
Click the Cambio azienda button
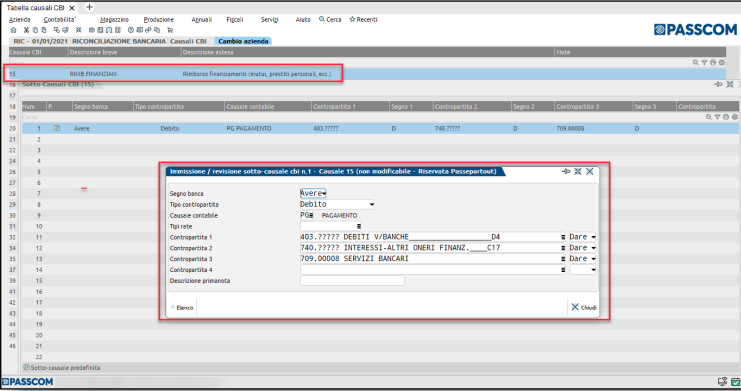(243, 41)
